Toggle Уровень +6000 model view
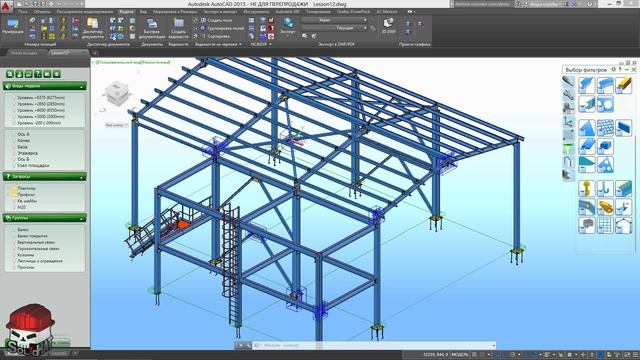640x360 pixels. pos(41,110)
